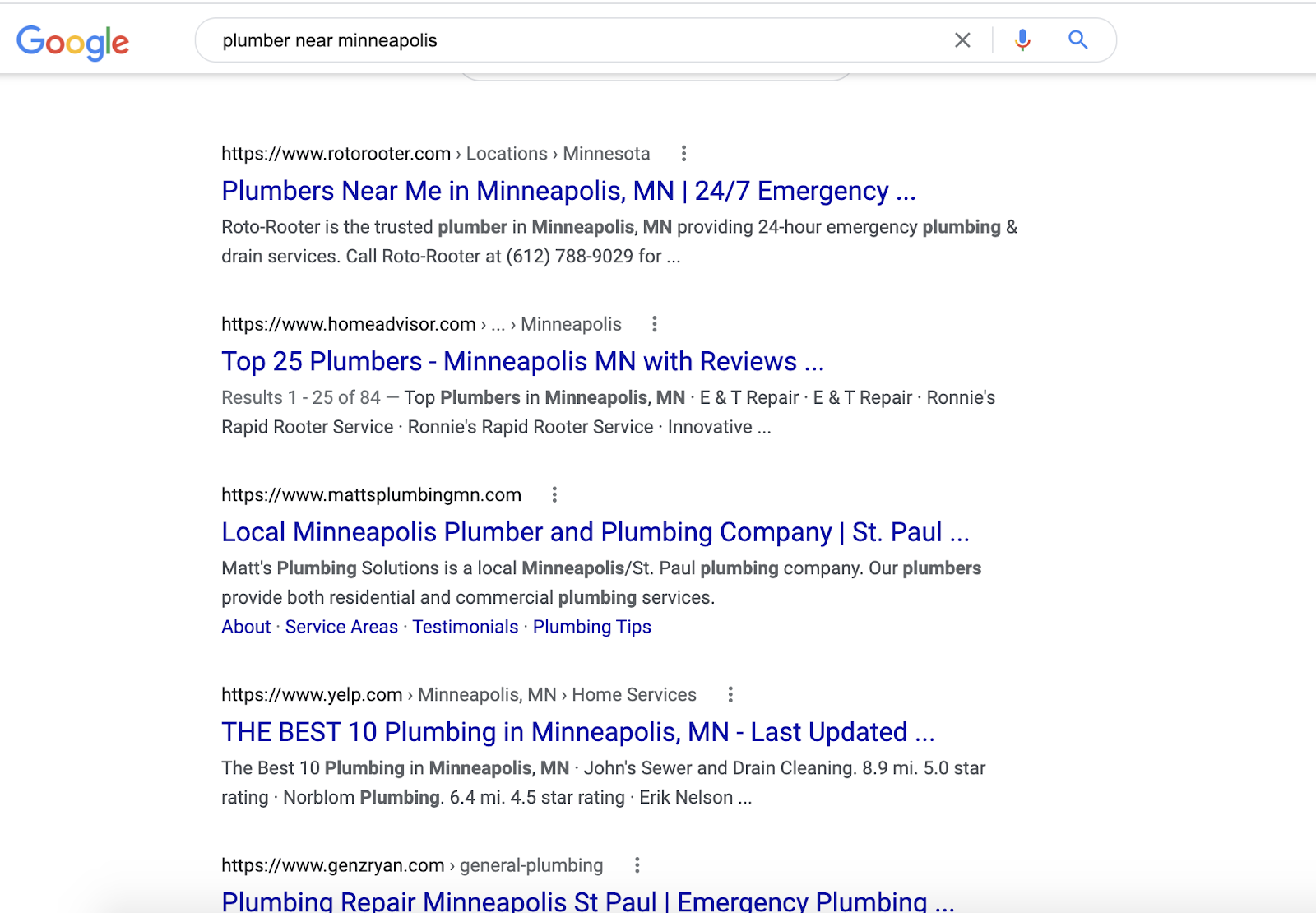Viewport: 1316px width, 913px height.
Task: Clear the search box with the X icon
Action: point(962,40)
